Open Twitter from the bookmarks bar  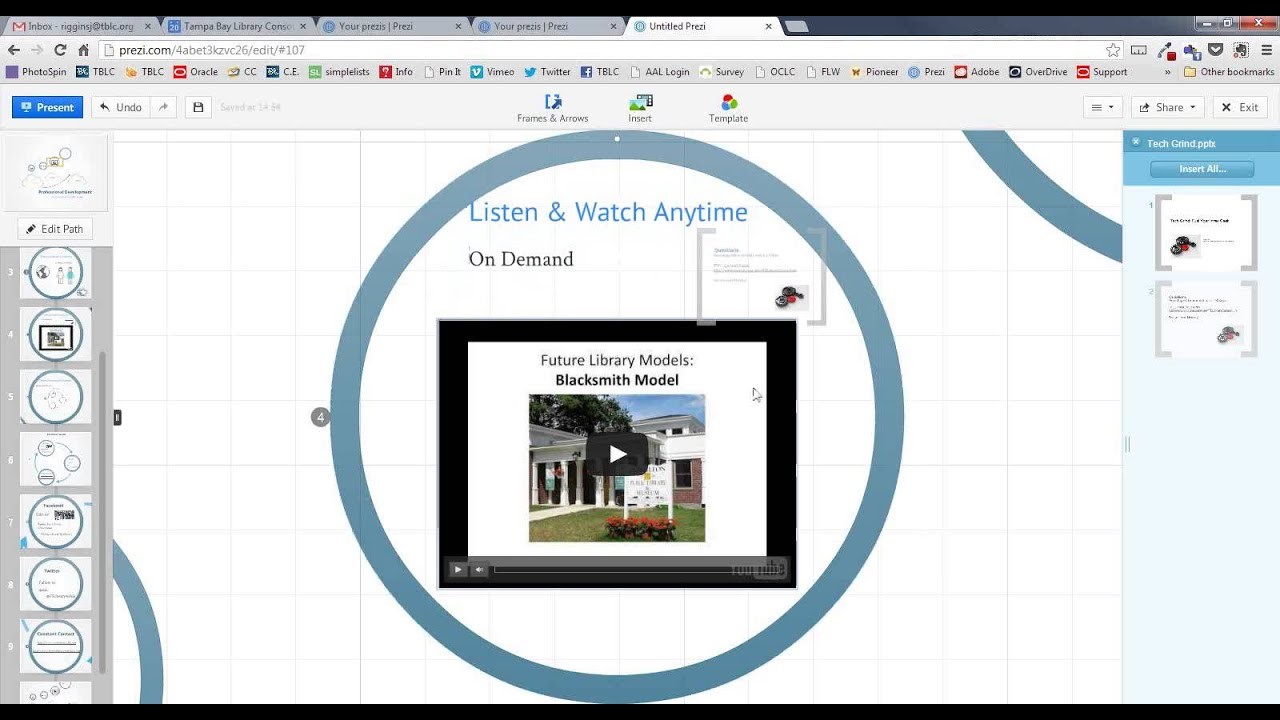pos(547,71)
